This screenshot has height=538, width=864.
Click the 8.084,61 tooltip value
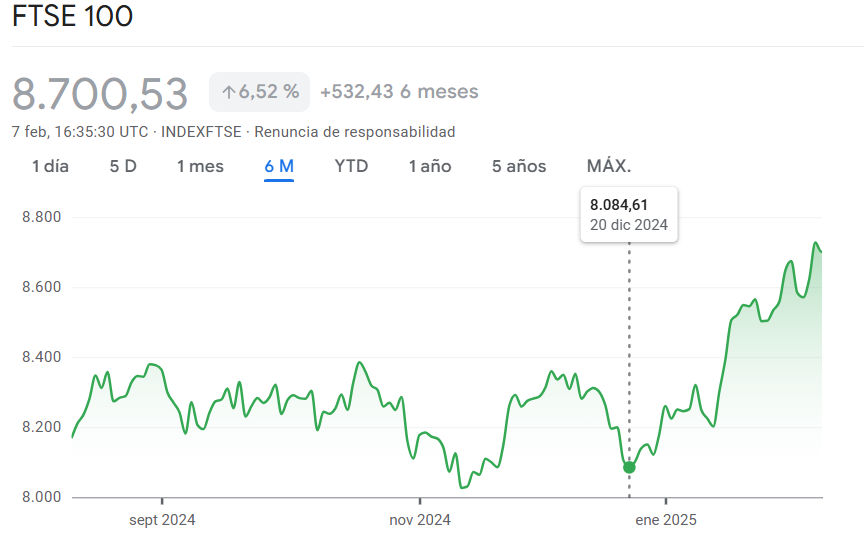tap(619, 205)
